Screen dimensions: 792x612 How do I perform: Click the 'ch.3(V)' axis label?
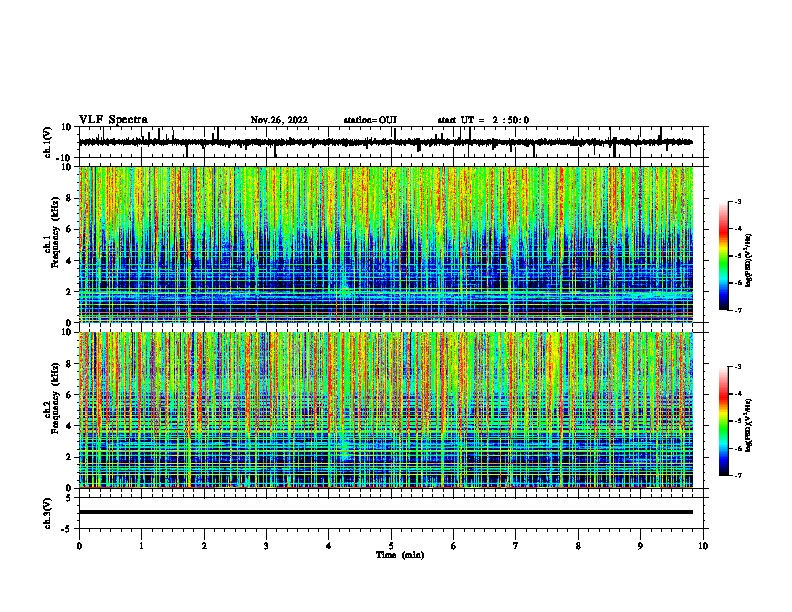48,513
